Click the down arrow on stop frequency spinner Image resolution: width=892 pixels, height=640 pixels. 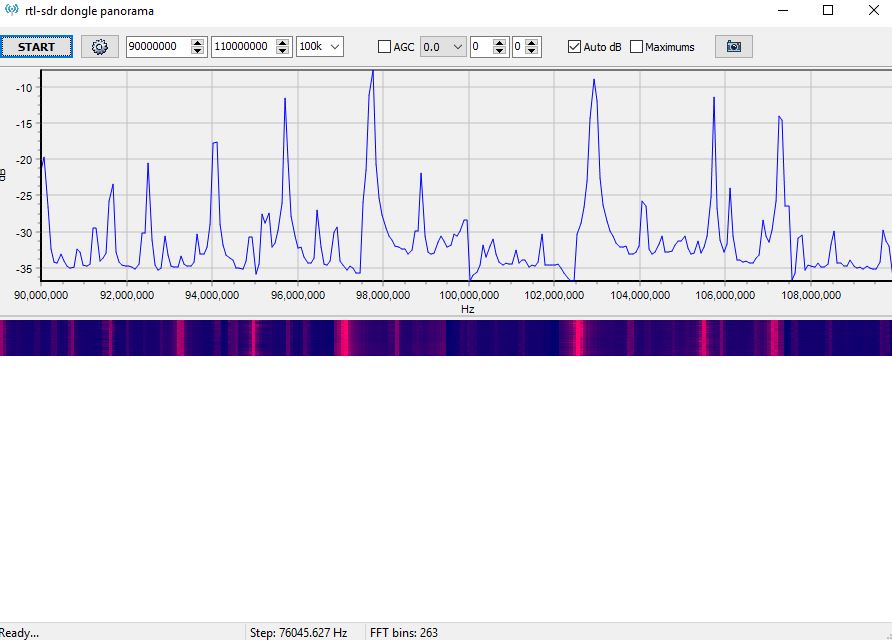(284, 50)
